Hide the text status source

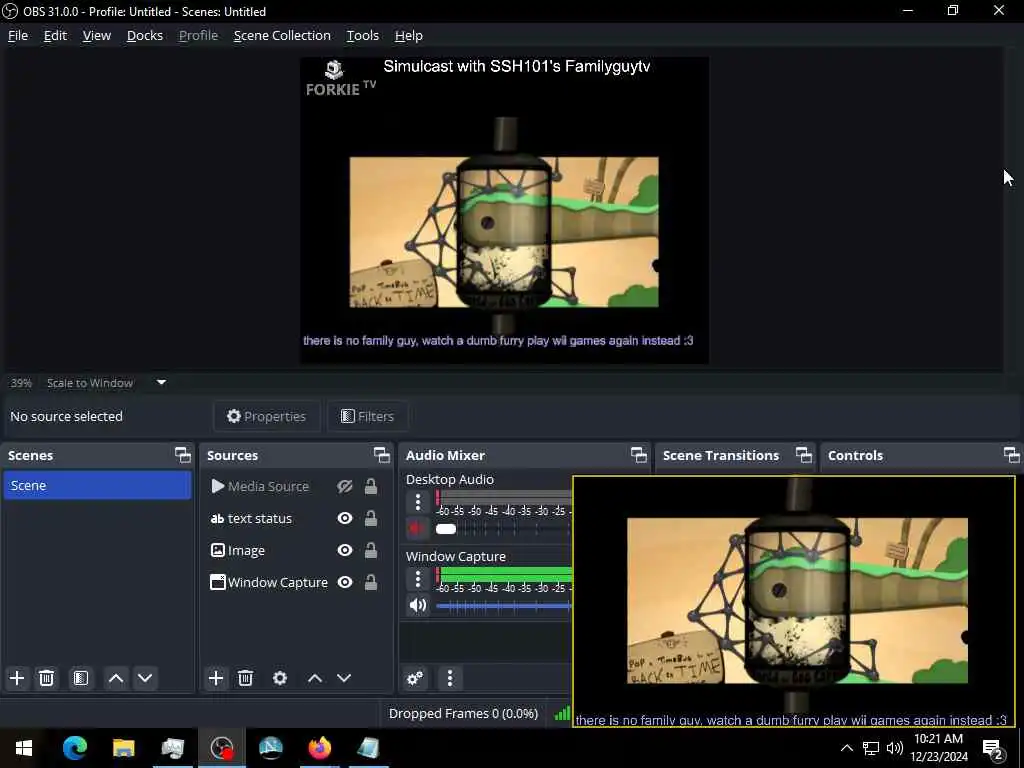pos(345,518)
